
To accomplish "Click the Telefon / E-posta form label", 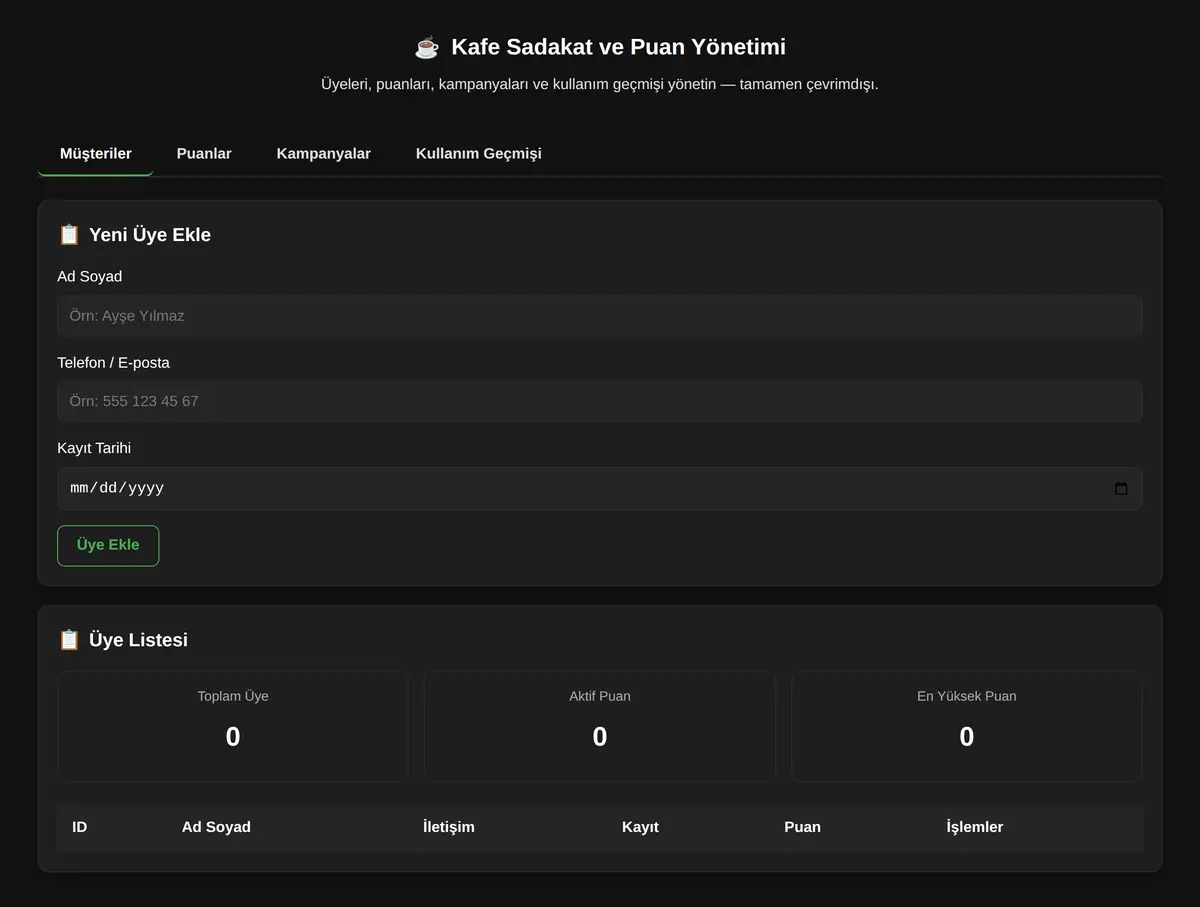I will (x=114, y=362).
